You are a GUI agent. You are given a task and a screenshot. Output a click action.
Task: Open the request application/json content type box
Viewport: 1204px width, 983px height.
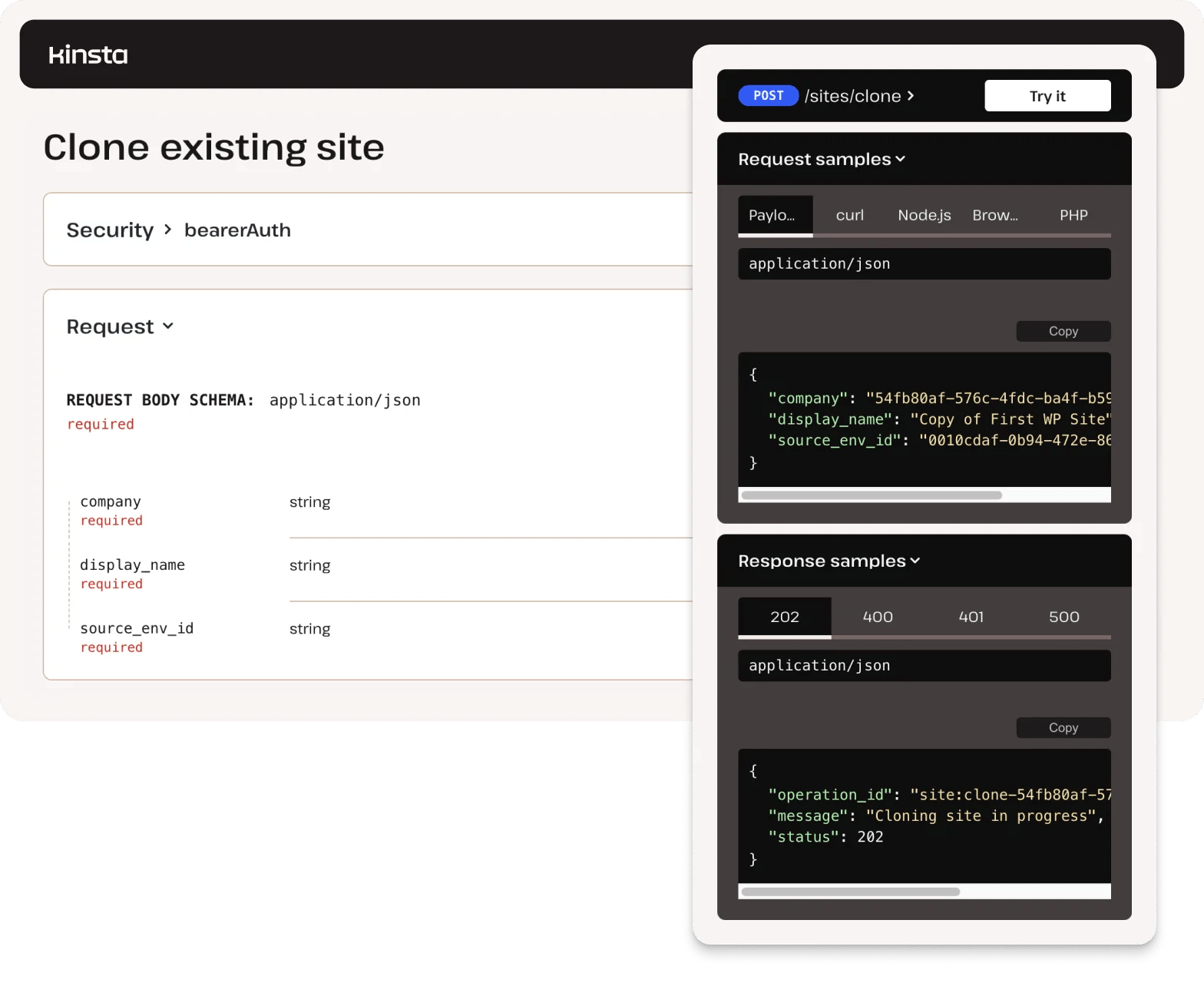tap(925, 263)
